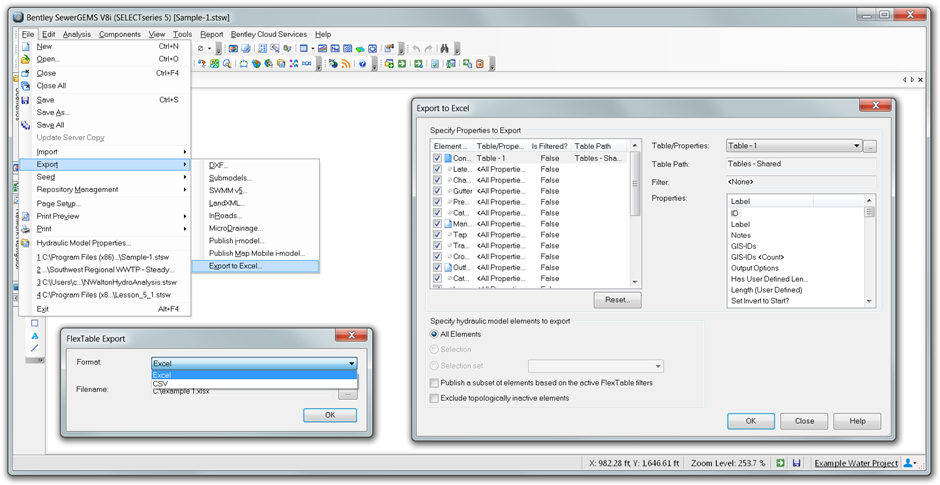Click the blue floppy save icon in status bar
This screenshot has width=940, height=485.
[x=797, y=463]
